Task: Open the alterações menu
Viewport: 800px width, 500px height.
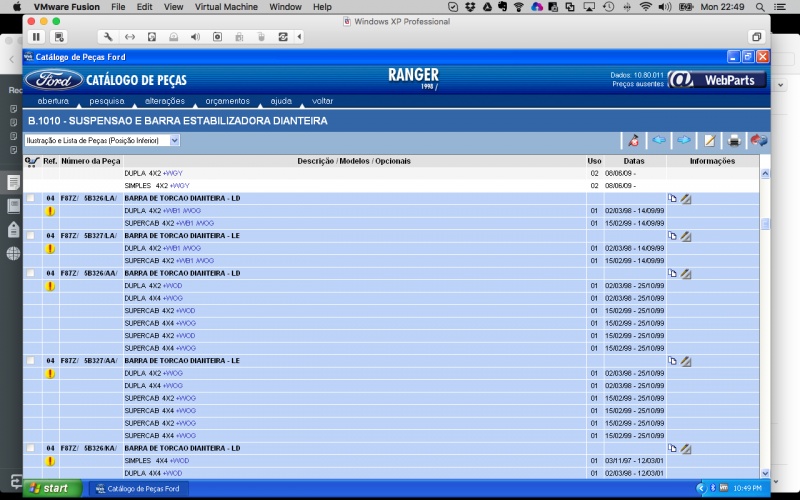Action: pos(165,101)
